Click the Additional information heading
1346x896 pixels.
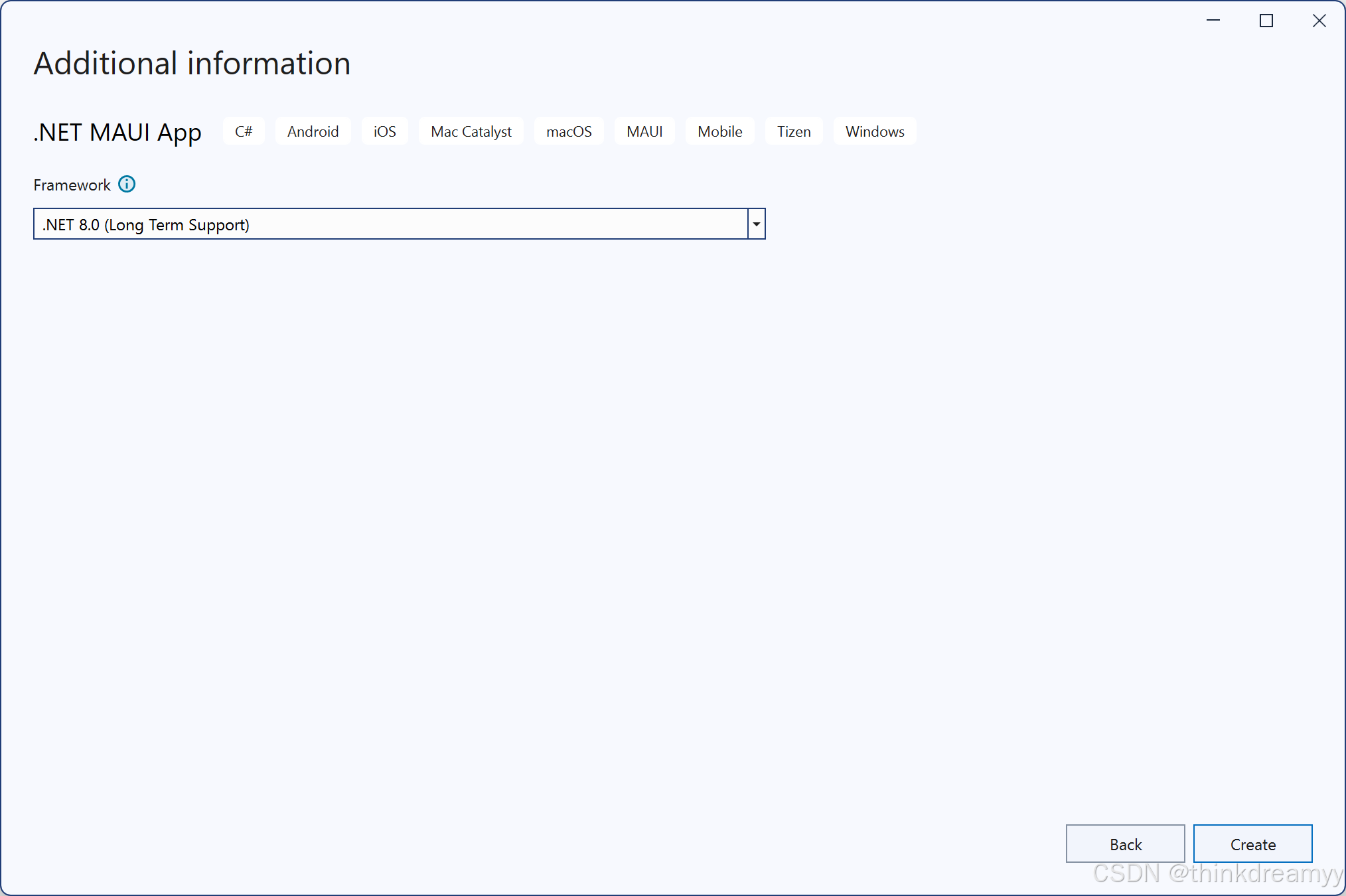coord(192,63)
